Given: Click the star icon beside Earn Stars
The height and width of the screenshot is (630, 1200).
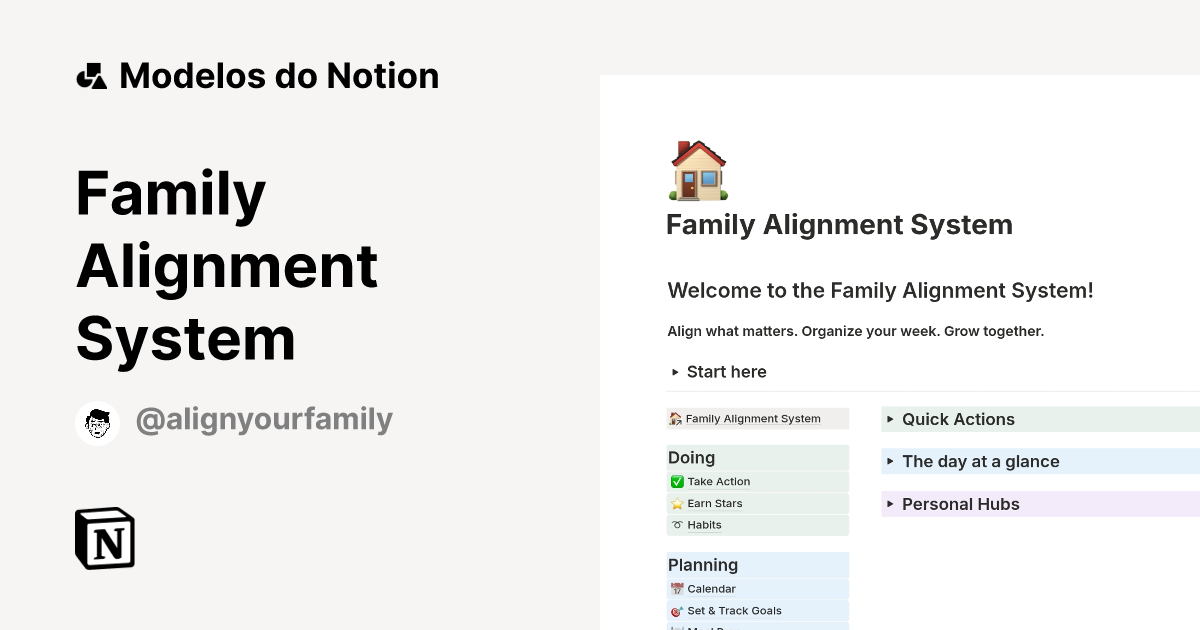Looking at the screenshot, I should (x=677, y=503).
